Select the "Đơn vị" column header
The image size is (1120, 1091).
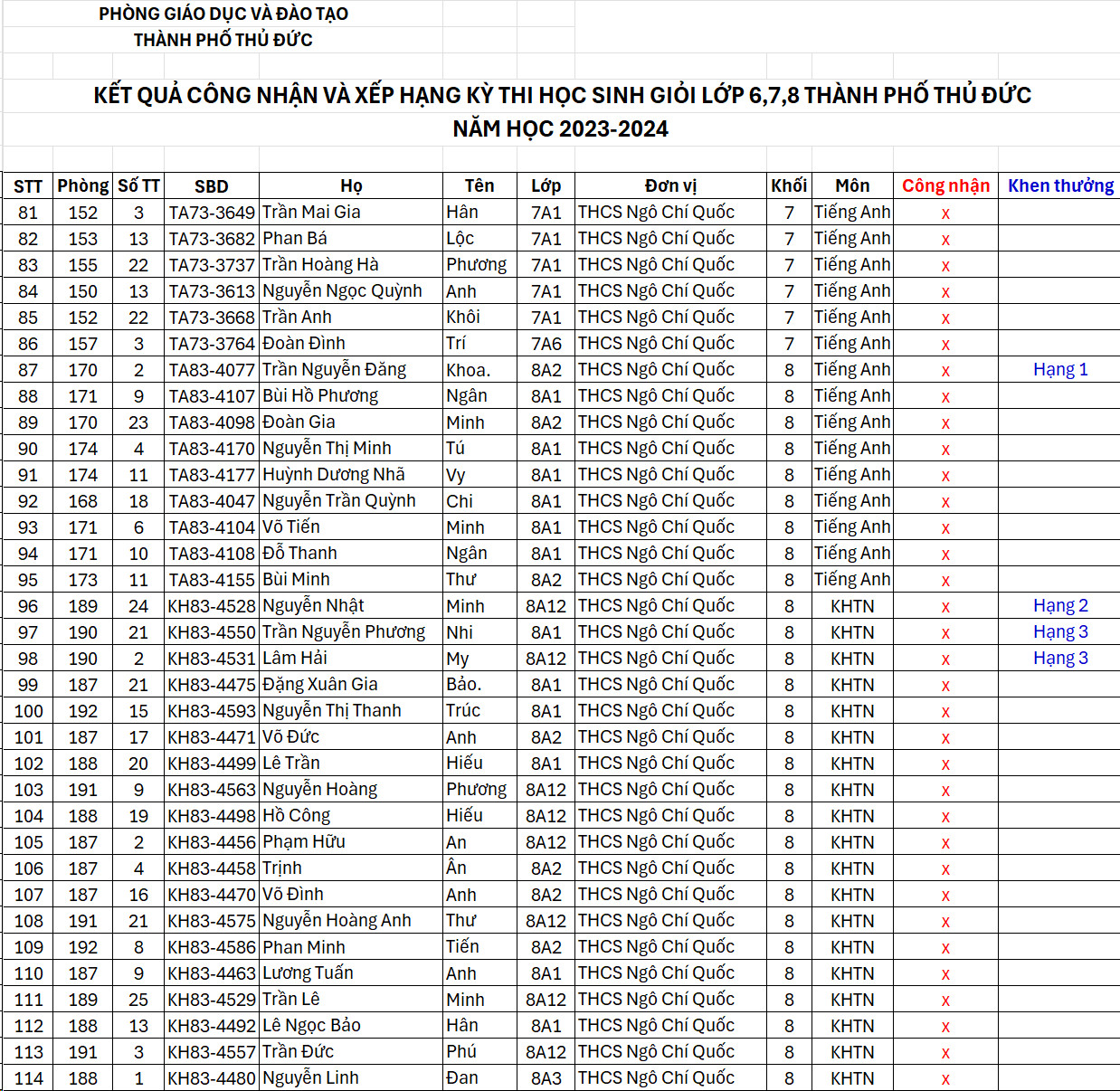coord(670,186)
